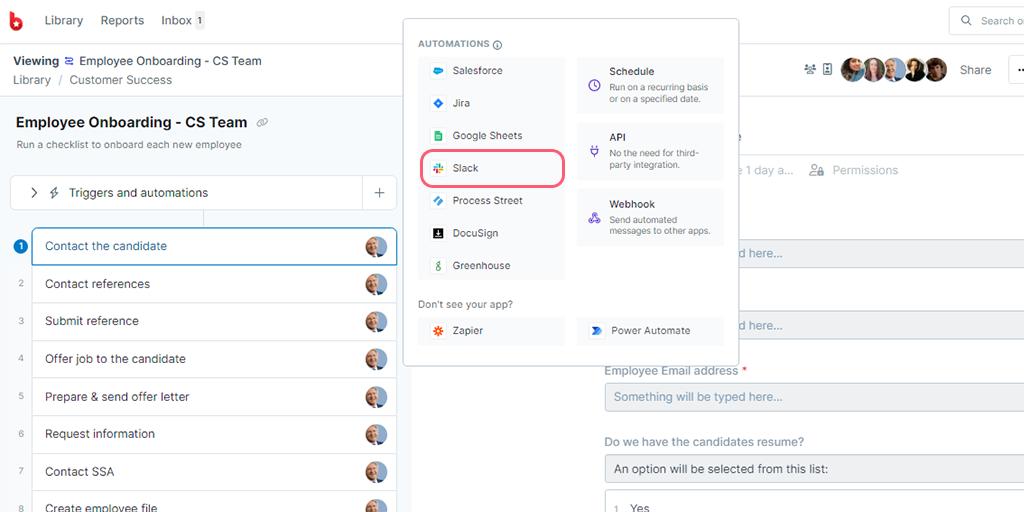Select the Process Street automation
Viewport: 1024px width, 512px height.
click(x=491, y=201)
